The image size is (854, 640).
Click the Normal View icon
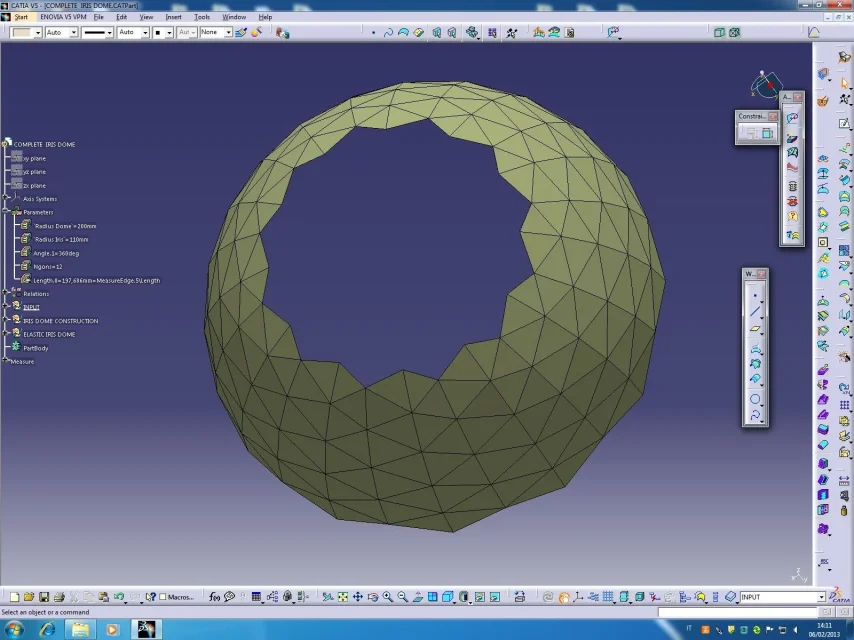click(x=417, y=597)
